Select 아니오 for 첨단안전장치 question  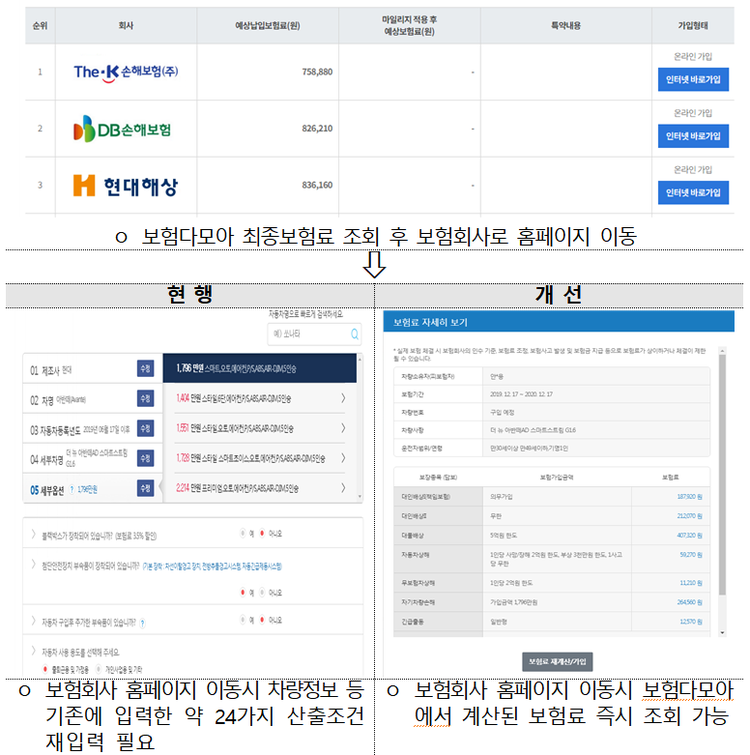click(x=262, y=593)
